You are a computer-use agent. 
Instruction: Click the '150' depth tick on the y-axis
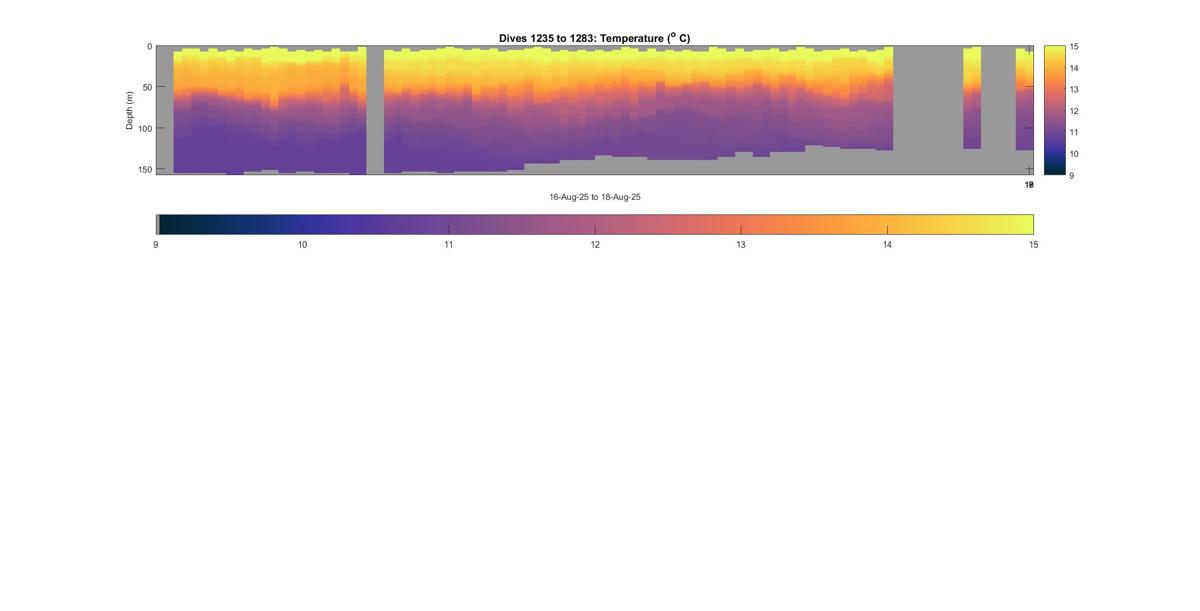click(145, 169)
